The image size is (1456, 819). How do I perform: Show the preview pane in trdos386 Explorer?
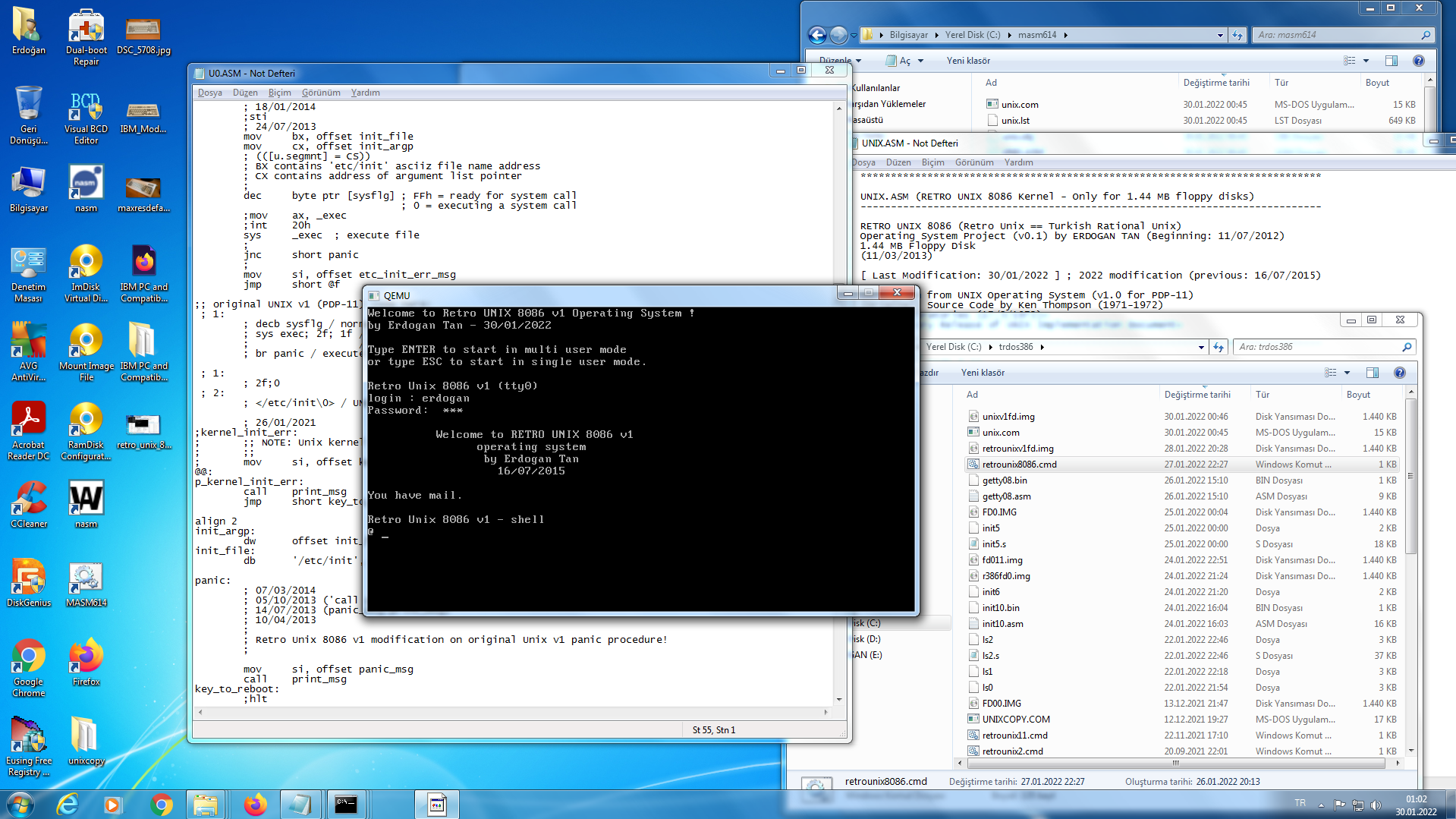tap(1372, 373)
